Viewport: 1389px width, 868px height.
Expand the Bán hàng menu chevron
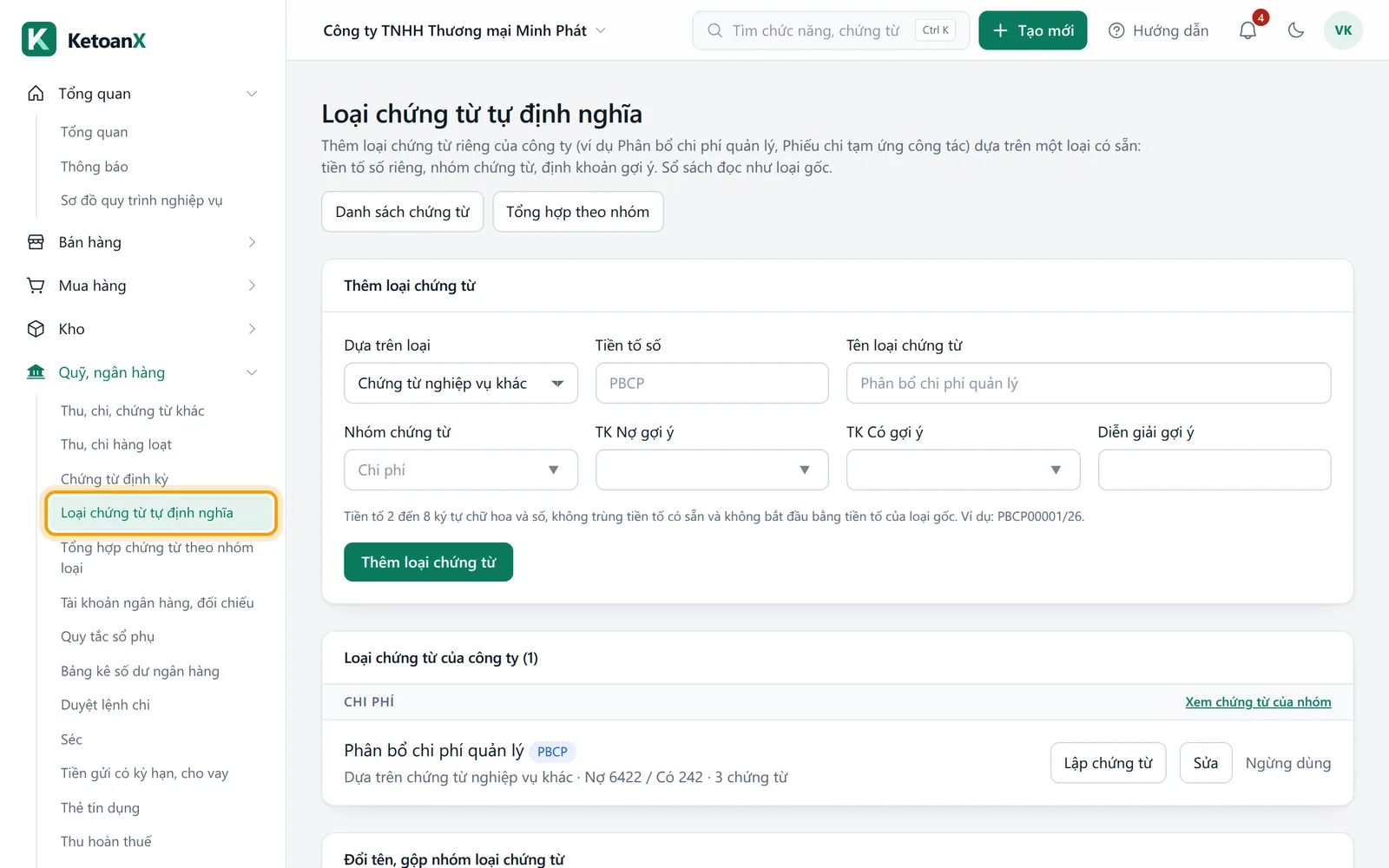click(252, 242)
